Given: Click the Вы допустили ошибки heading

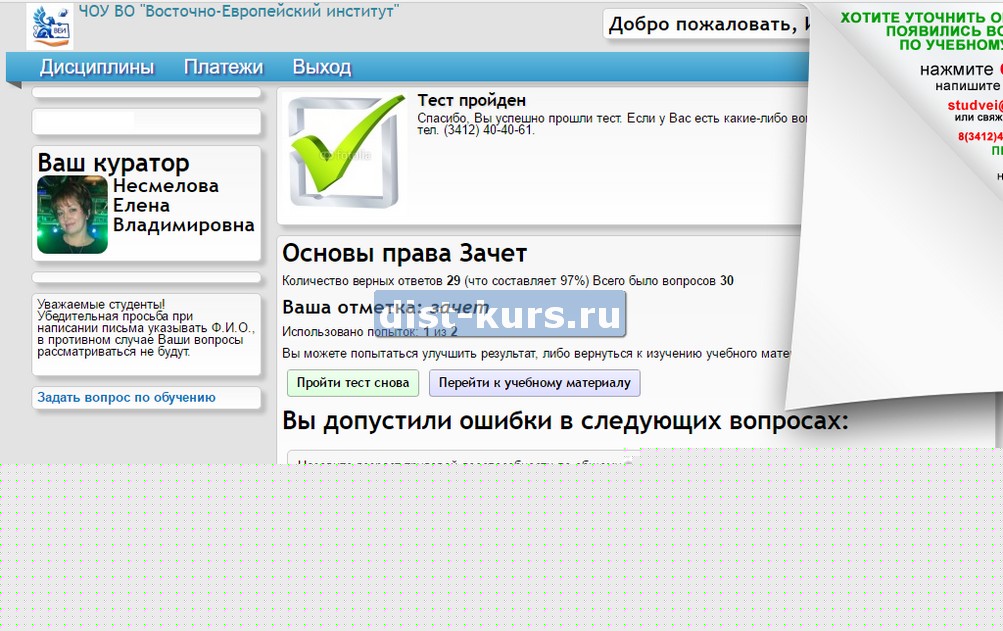Looking at the screenshot, I should click(x=565, y=420).
